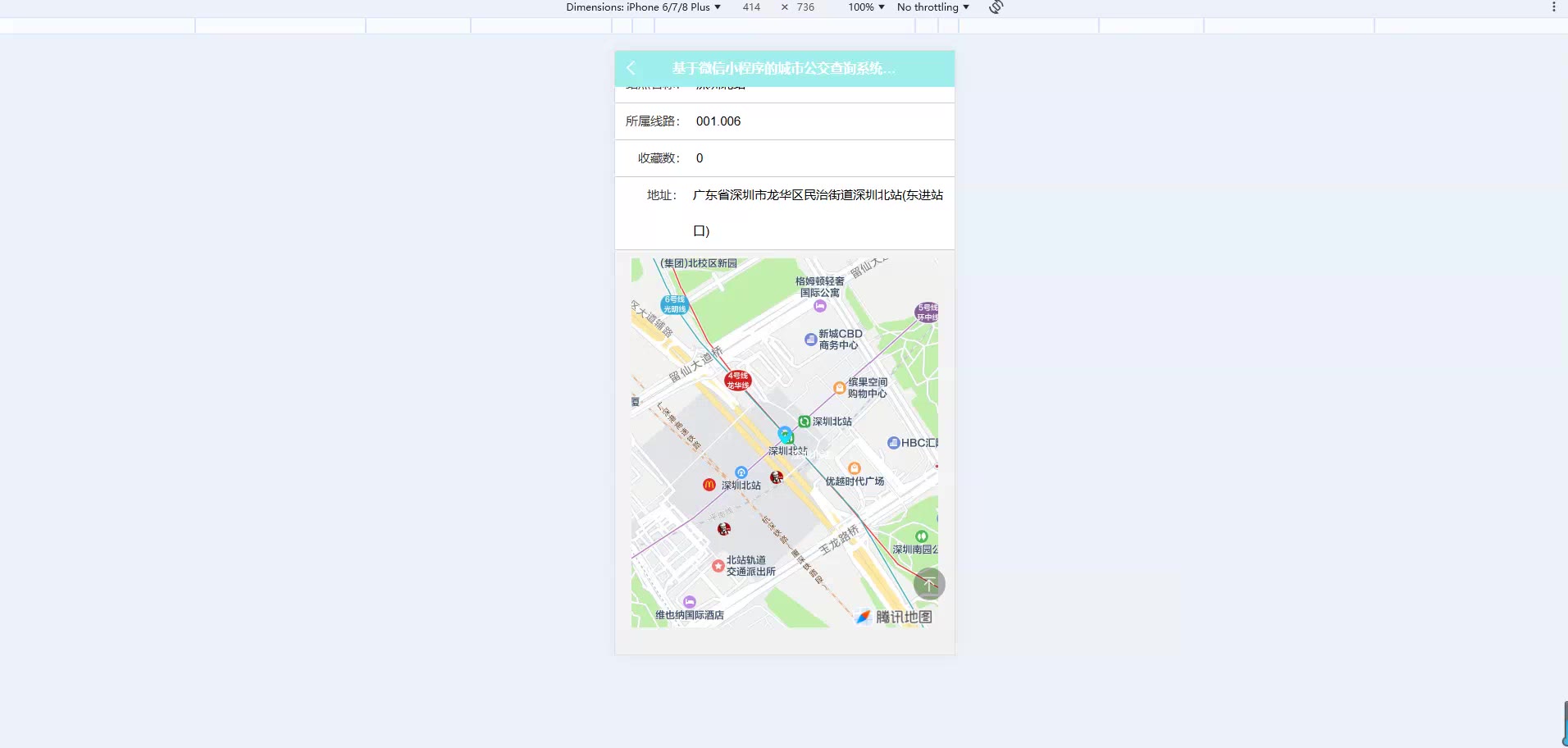Tap the hotel icon under 格姆顿轻奢国际公寓
The width and height of the screenshot is (1568, 748).
tap(820, 306)
